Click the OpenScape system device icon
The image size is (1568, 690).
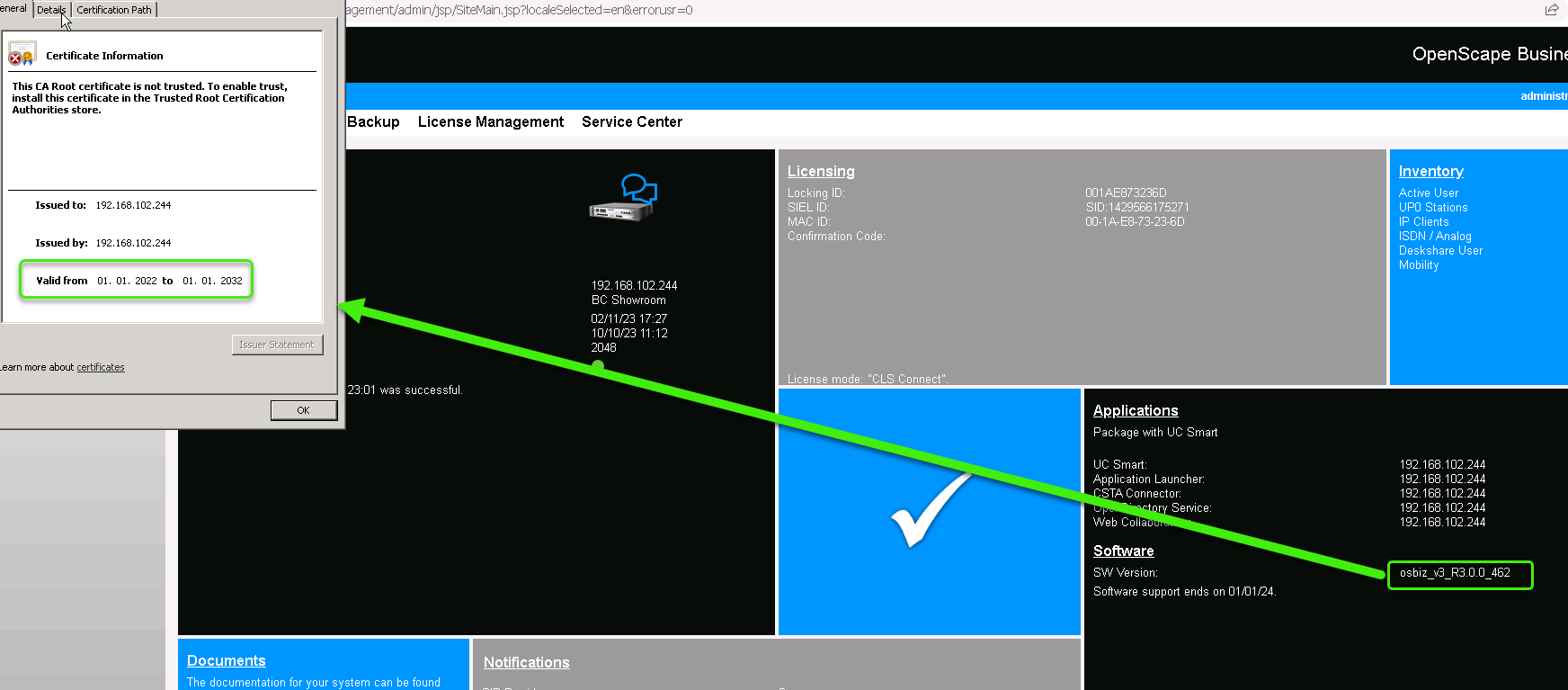[622, 198]
